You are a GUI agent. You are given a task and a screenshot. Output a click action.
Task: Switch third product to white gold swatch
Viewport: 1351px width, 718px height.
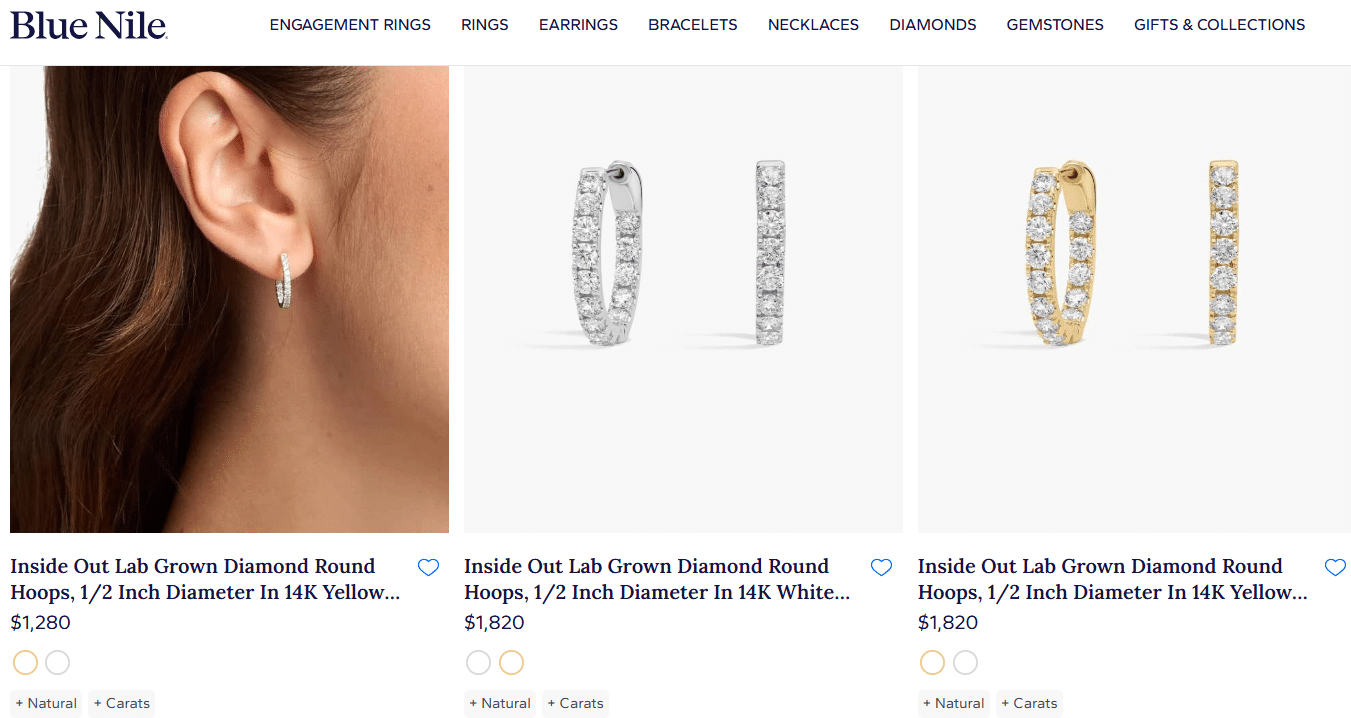(965, 662)
